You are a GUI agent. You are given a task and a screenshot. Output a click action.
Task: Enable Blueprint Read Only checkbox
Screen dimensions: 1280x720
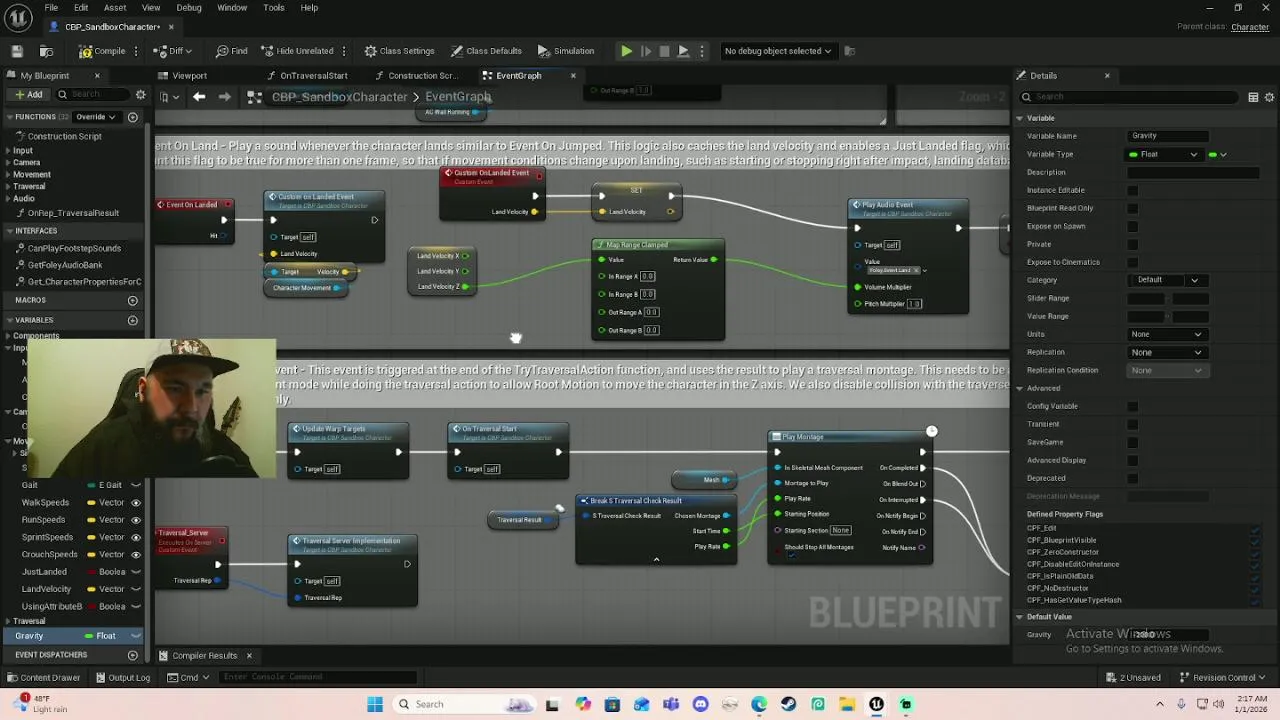(x=1132, y=208)
